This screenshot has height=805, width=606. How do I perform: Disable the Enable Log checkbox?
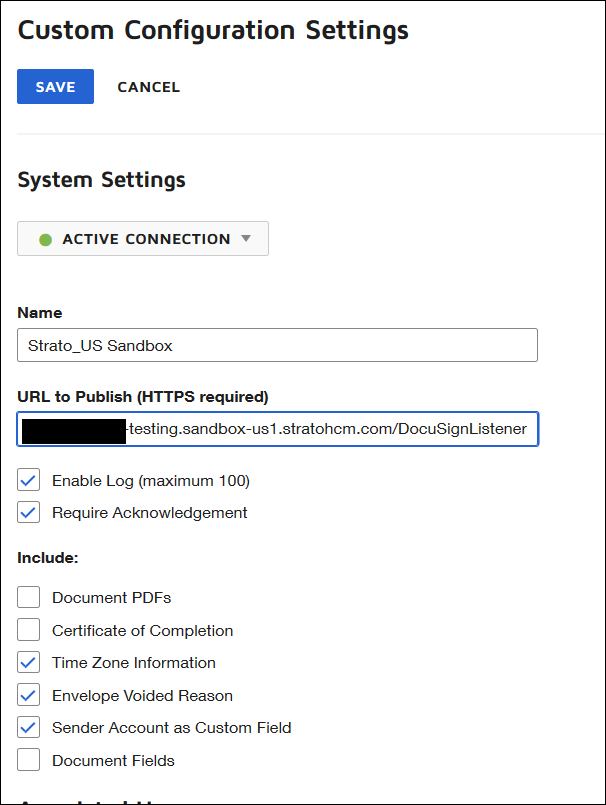(x=29, y=481)
